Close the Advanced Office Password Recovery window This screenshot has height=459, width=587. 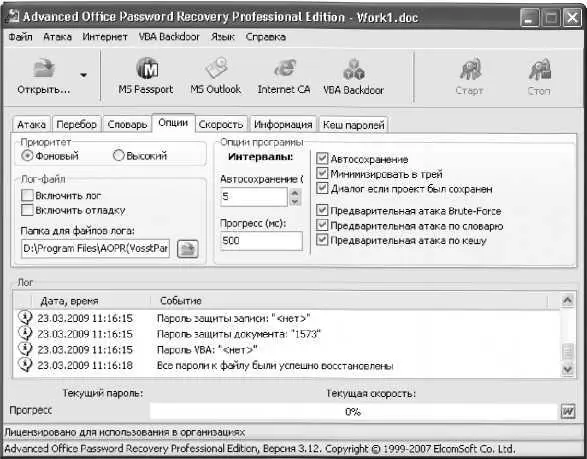coord(572,17)
